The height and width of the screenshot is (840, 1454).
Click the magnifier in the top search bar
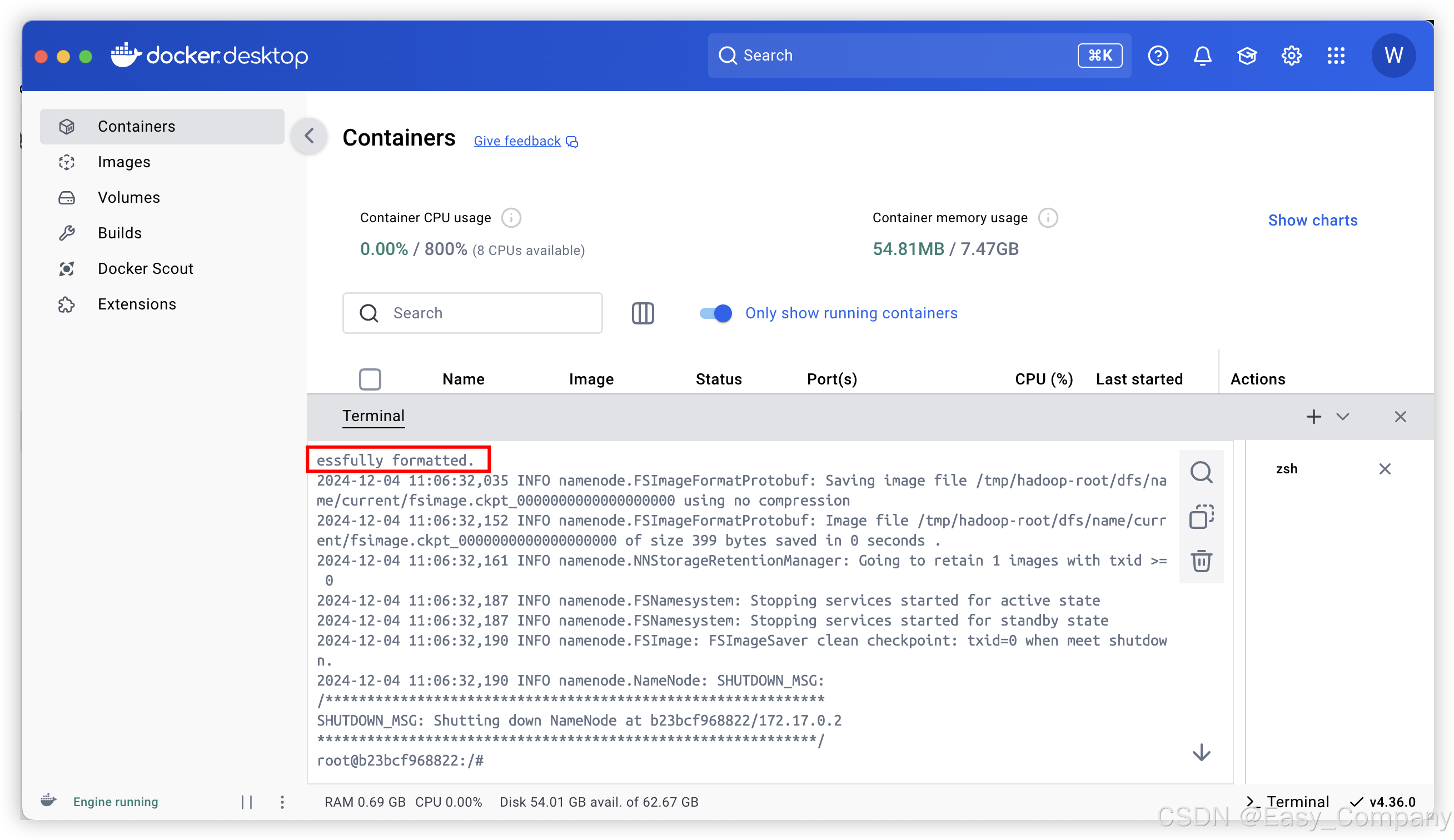tap(728, 56)
